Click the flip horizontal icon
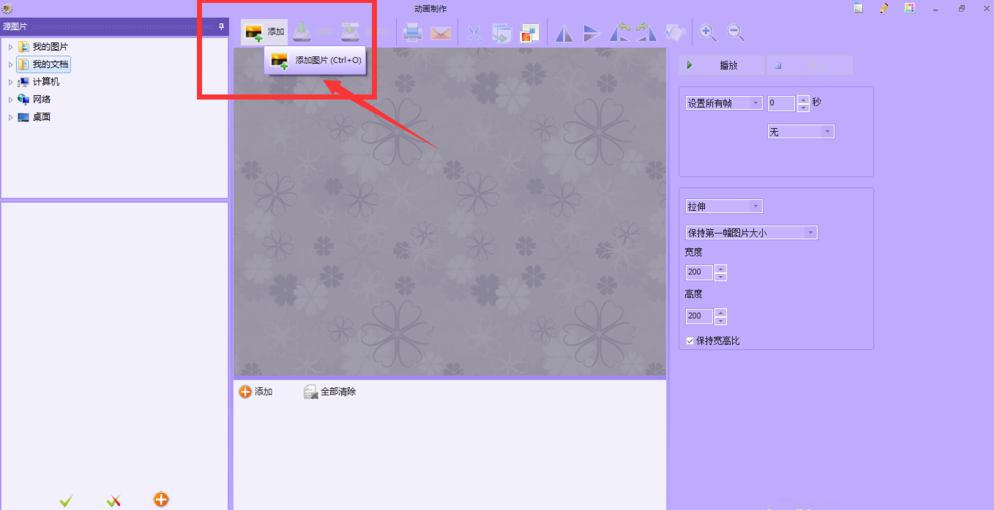 [564, 33]
